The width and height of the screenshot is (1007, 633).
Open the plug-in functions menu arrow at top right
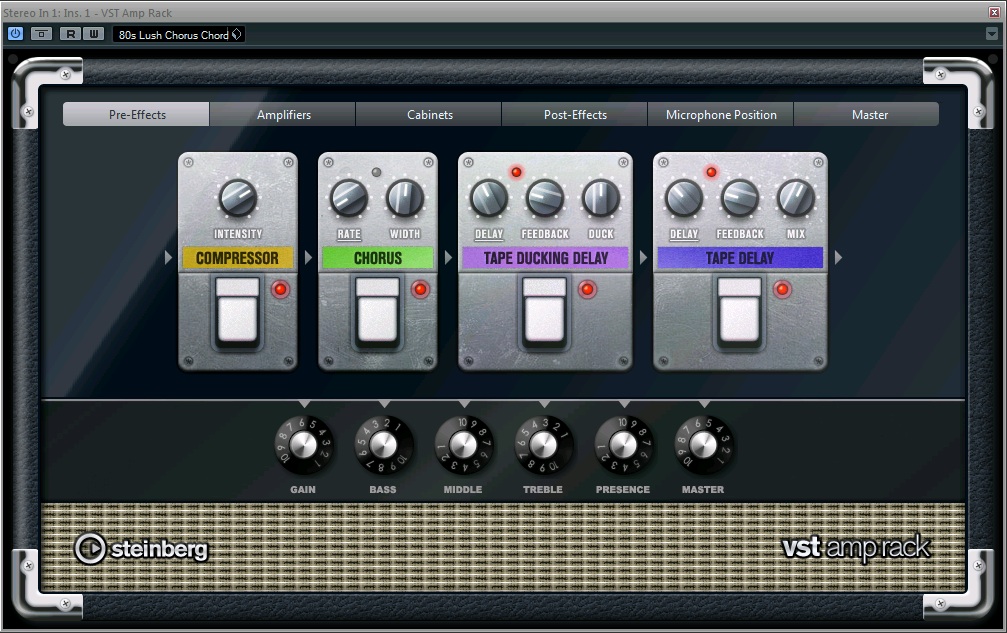click(992, 34)
